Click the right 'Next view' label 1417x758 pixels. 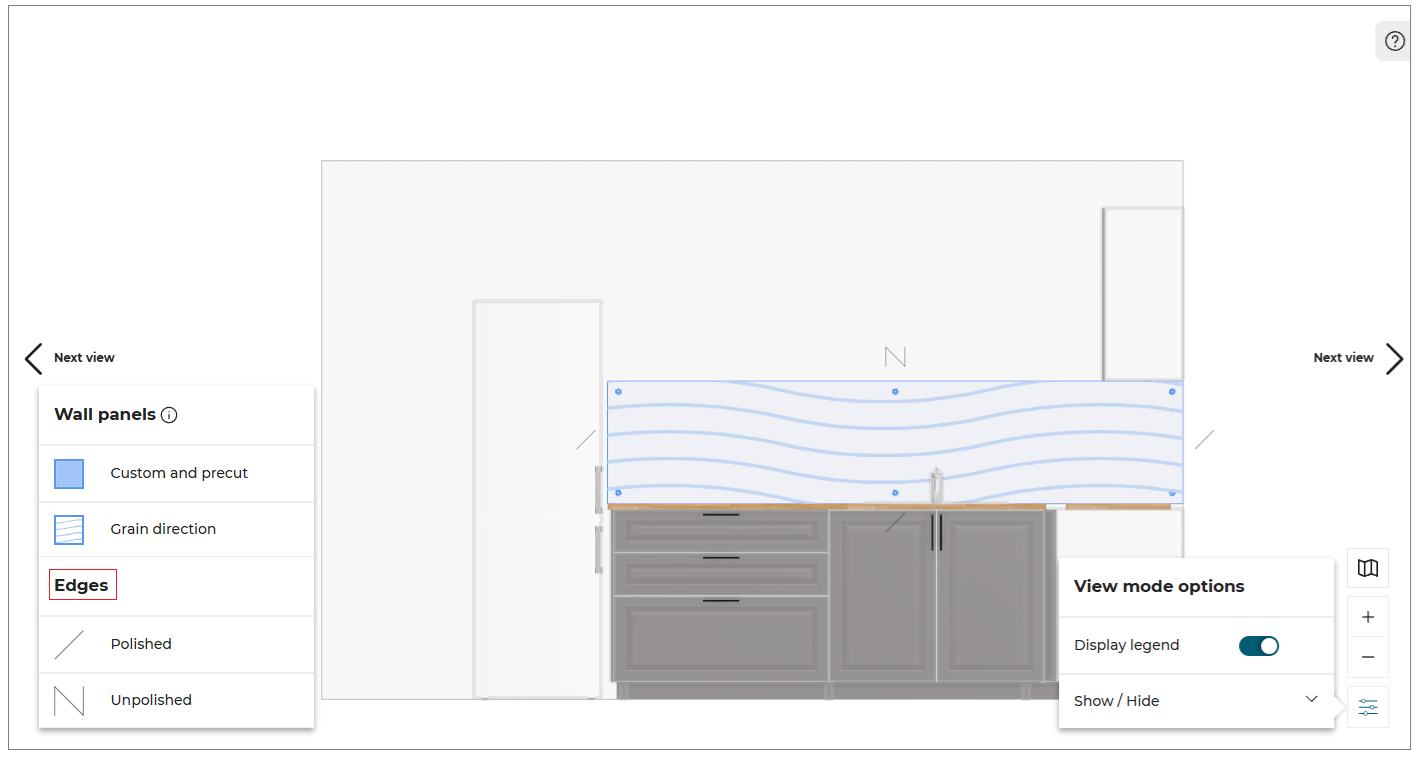[x=1343, y=358]
